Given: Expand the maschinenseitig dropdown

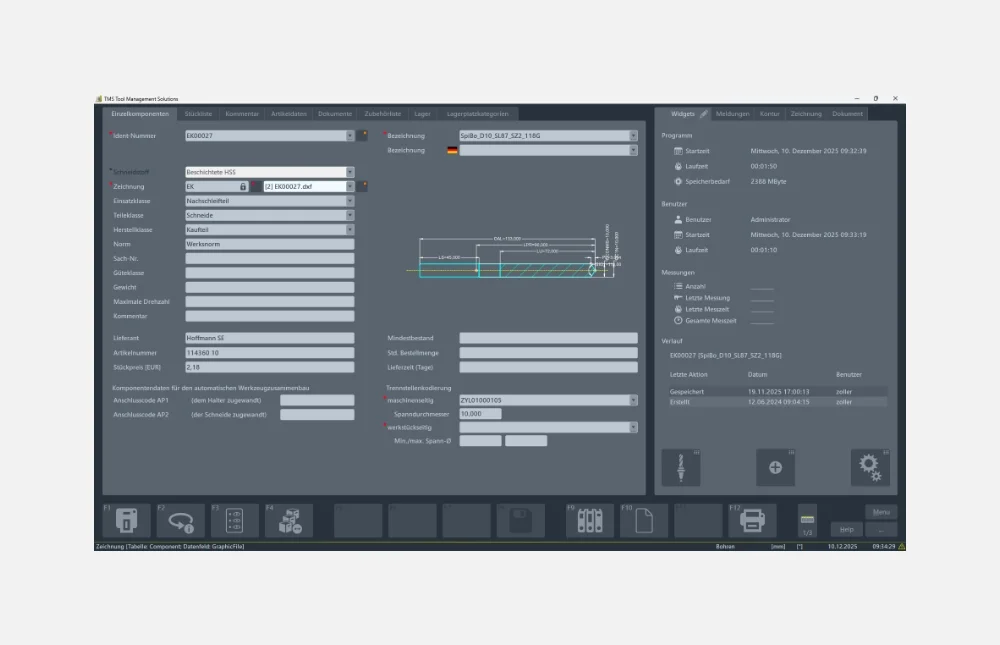Looking at the screenshot, I should tap(633, 400).
